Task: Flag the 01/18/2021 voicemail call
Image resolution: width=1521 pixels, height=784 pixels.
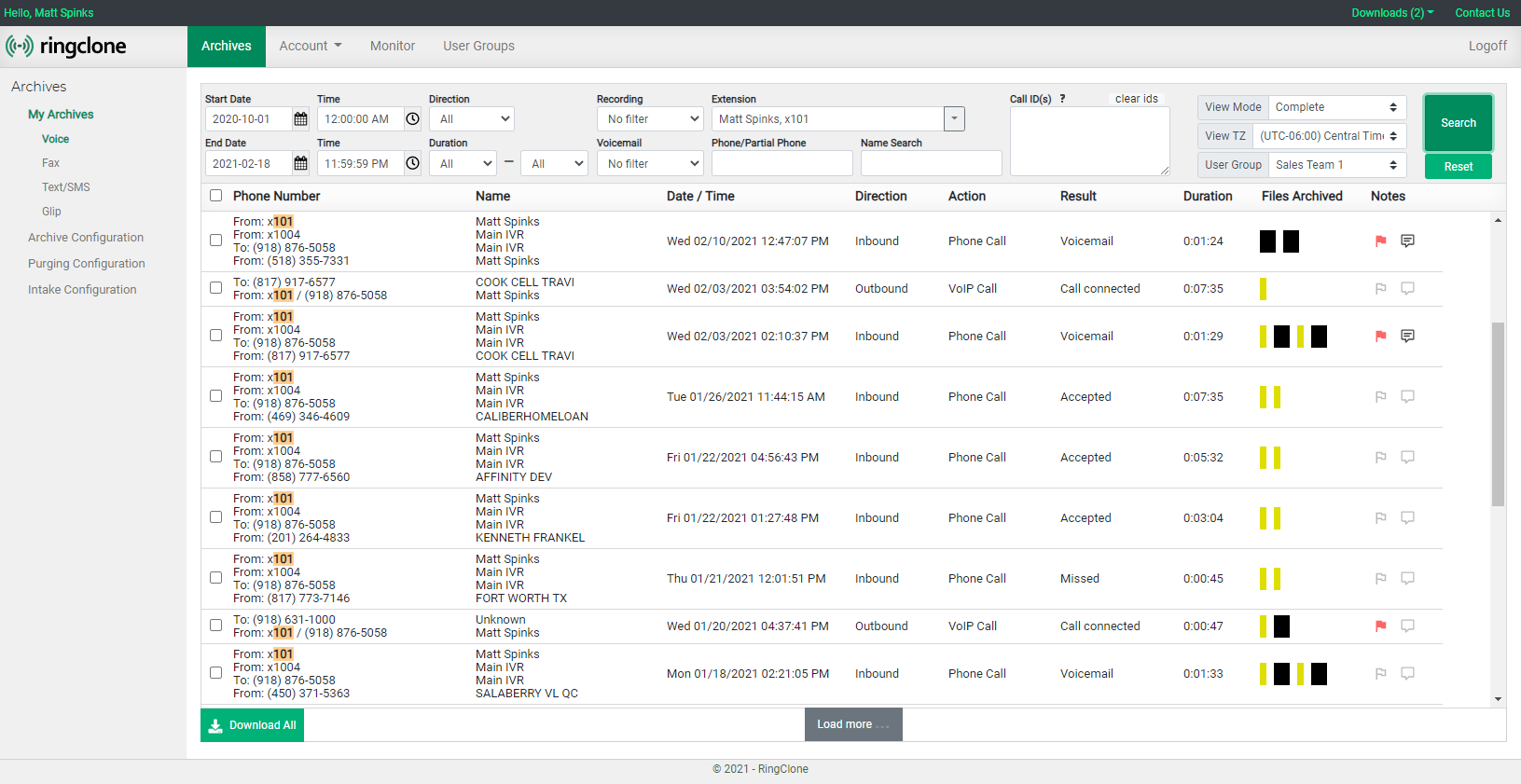Action: [1380, 674]
